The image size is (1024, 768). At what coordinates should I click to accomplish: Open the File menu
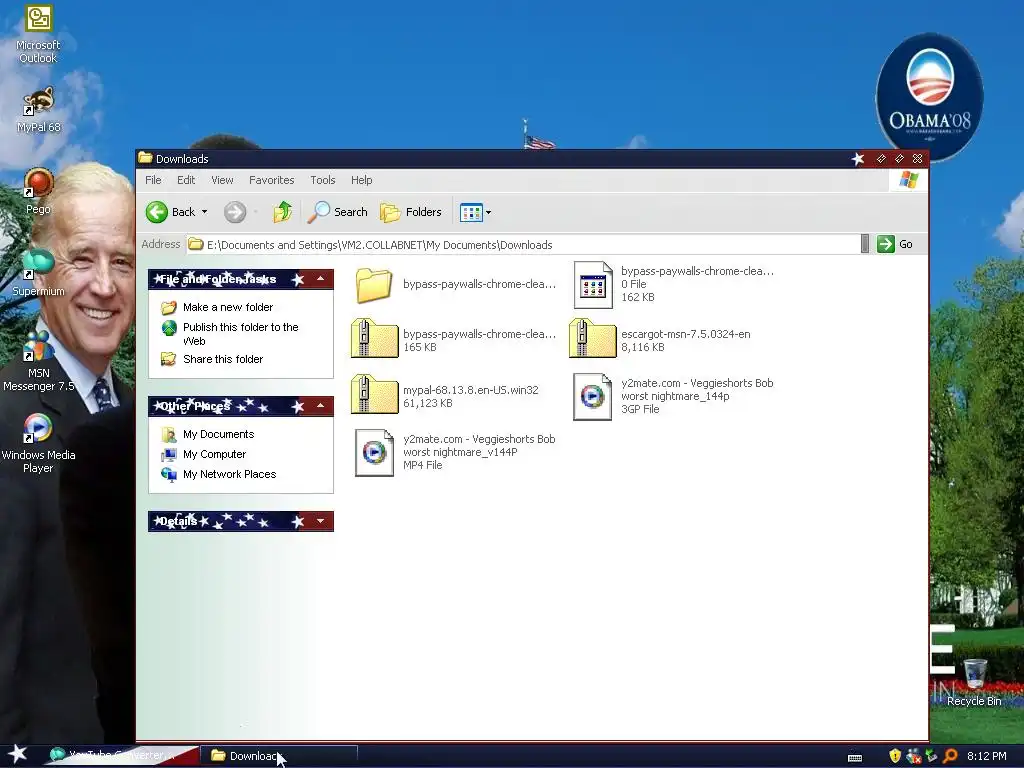click(x=153, y=180)
